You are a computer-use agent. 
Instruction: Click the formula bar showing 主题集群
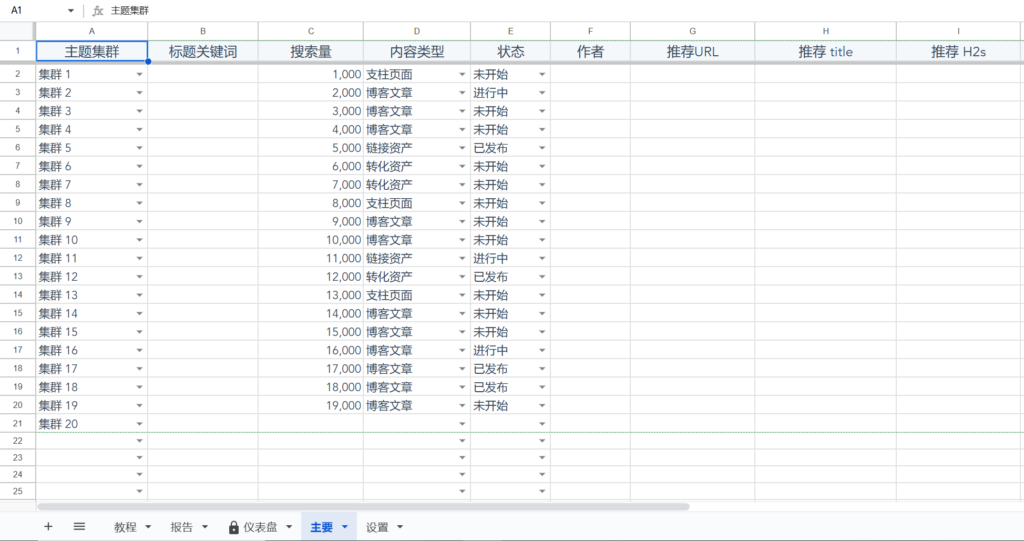pyautogui.click(x=500, y=10)
